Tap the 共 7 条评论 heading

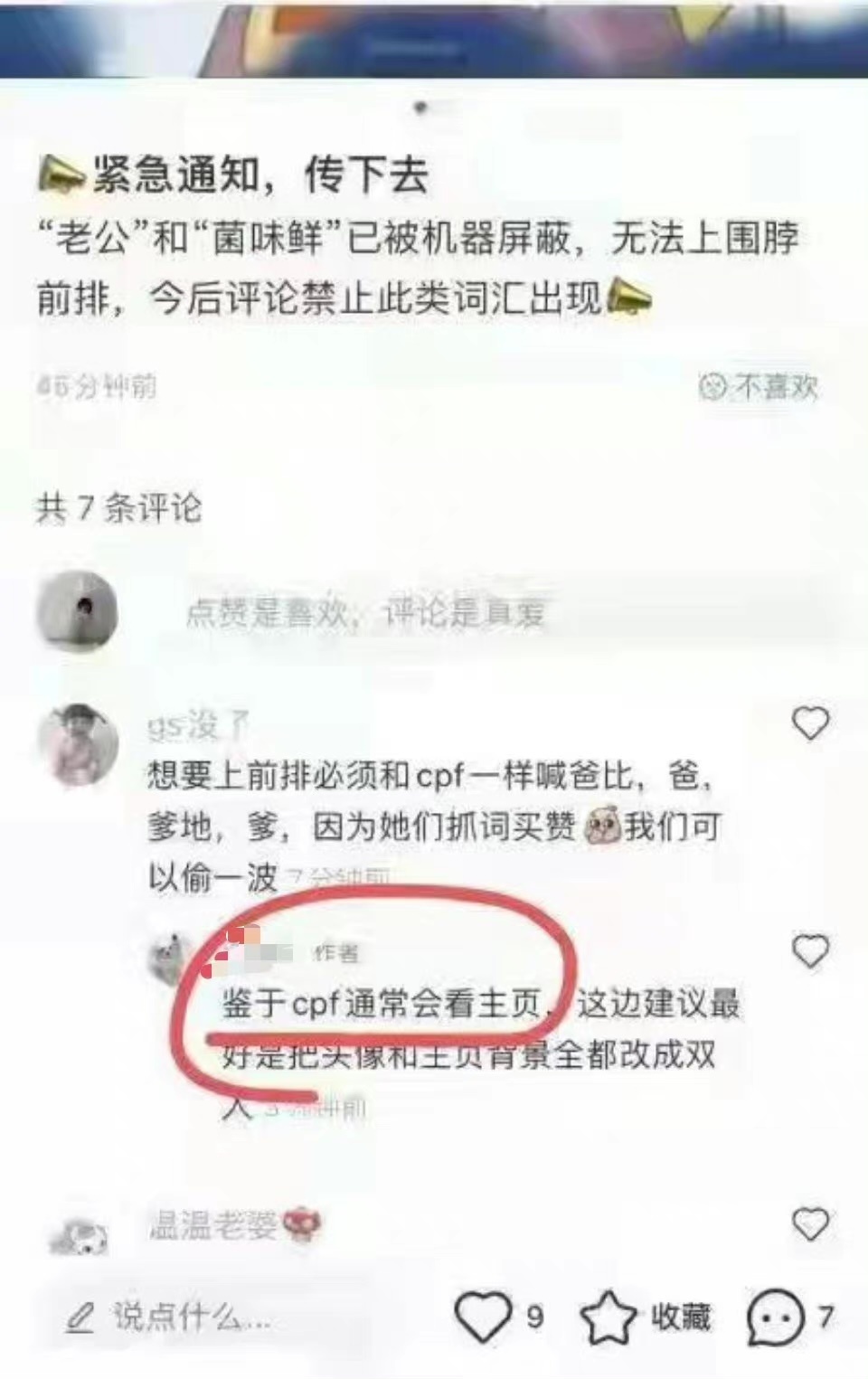(118, 507)
